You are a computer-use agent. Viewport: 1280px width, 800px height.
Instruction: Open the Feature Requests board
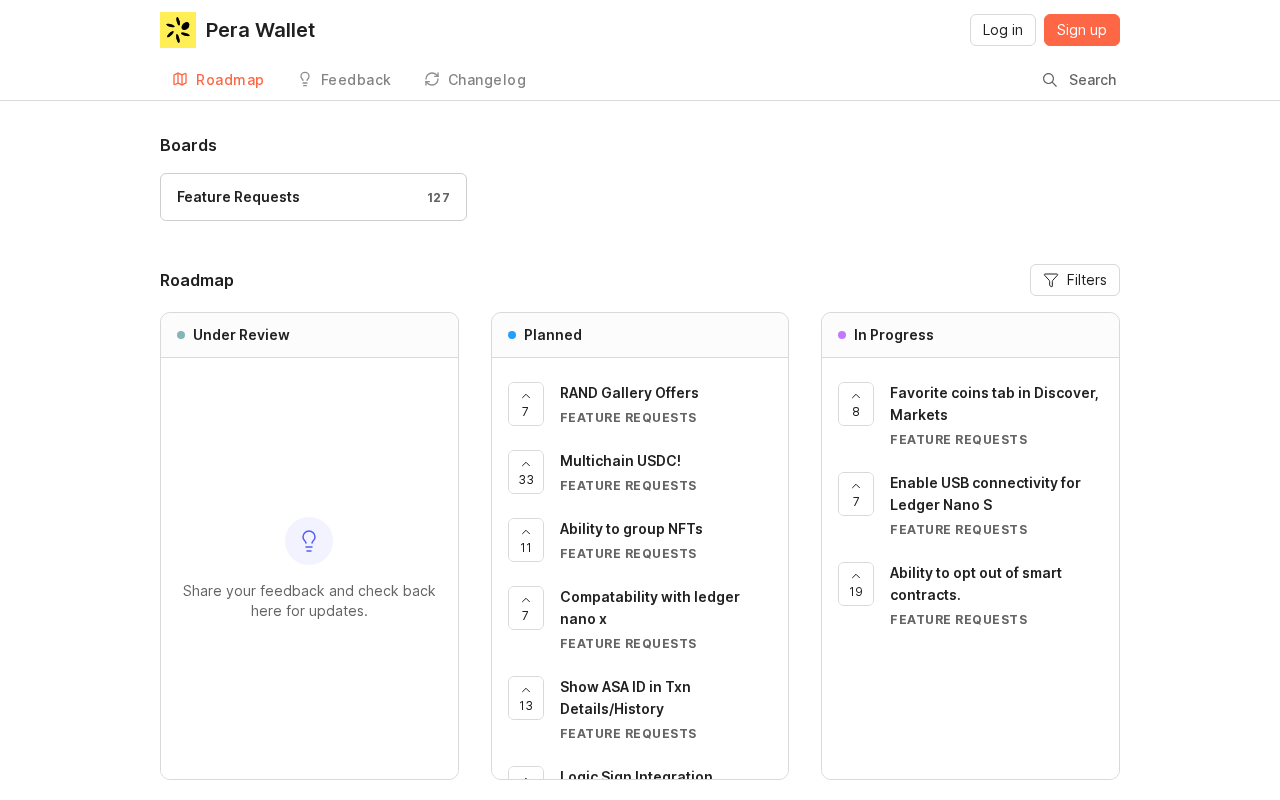tap(313, 197)
